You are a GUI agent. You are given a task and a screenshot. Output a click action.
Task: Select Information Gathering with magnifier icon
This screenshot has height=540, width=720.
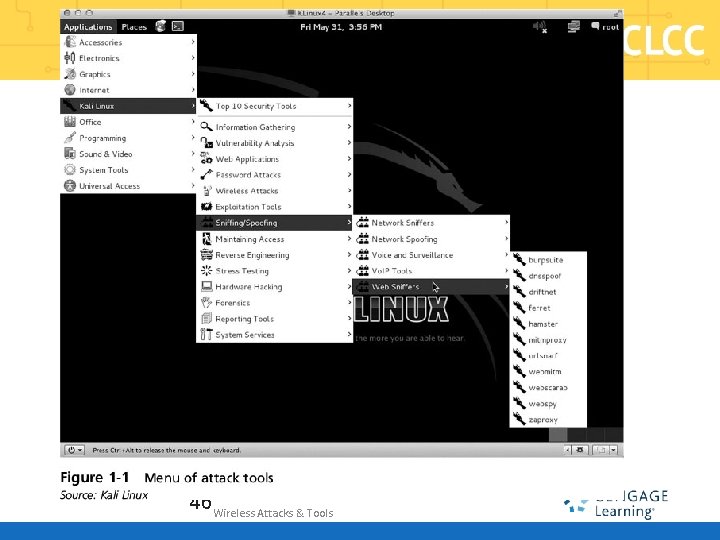pos(275,127)
